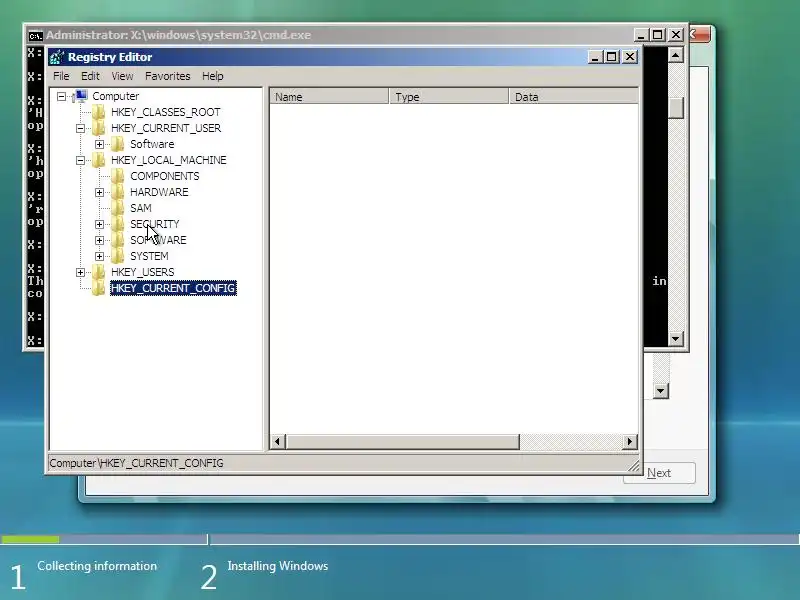The width and height of the screenshot is (800, 600).
Task: Collapse the HKEY_LOCAL_MACHINE branch
Action: (81, 160)
